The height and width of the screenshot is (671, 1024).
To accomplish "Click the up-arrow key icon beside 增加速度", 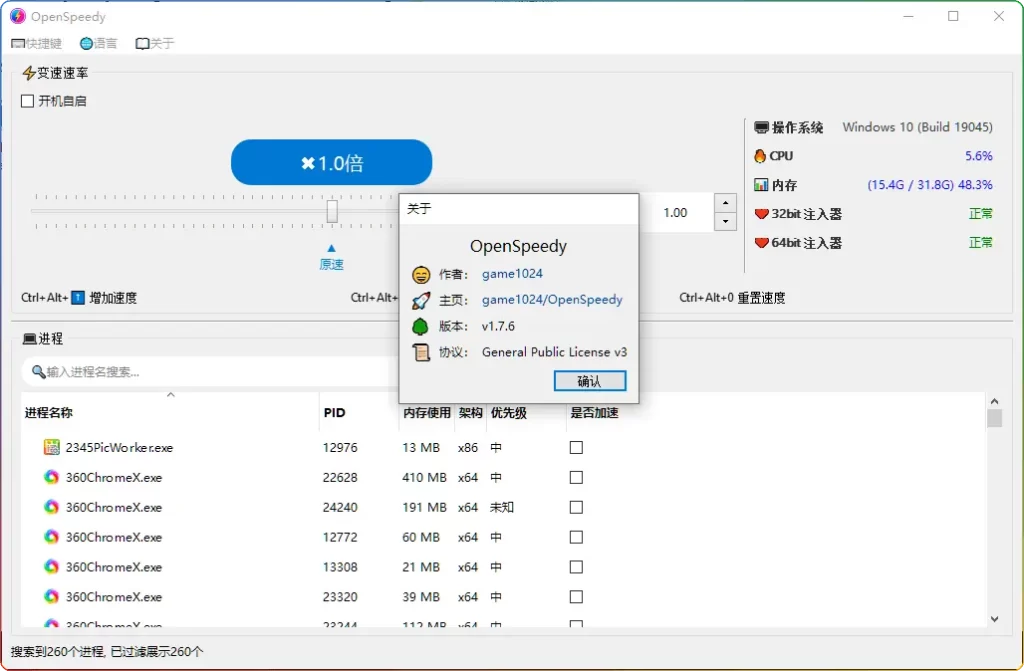I will 78,298.
